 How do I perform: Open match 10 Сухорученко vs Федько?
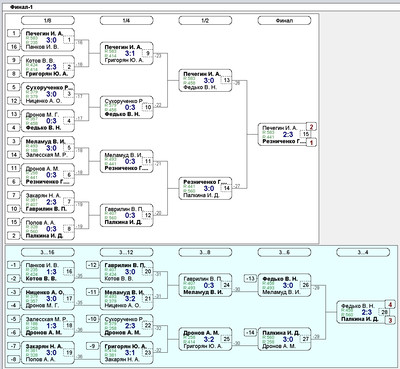(x=126, y=107)
